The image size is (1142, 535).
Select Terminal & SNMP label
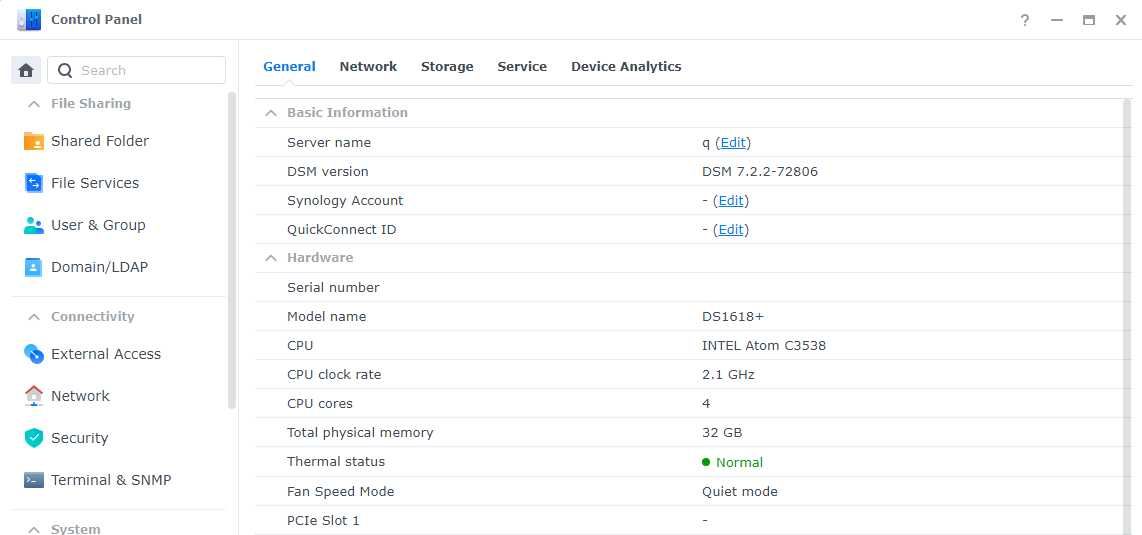[x=111, y=480]
